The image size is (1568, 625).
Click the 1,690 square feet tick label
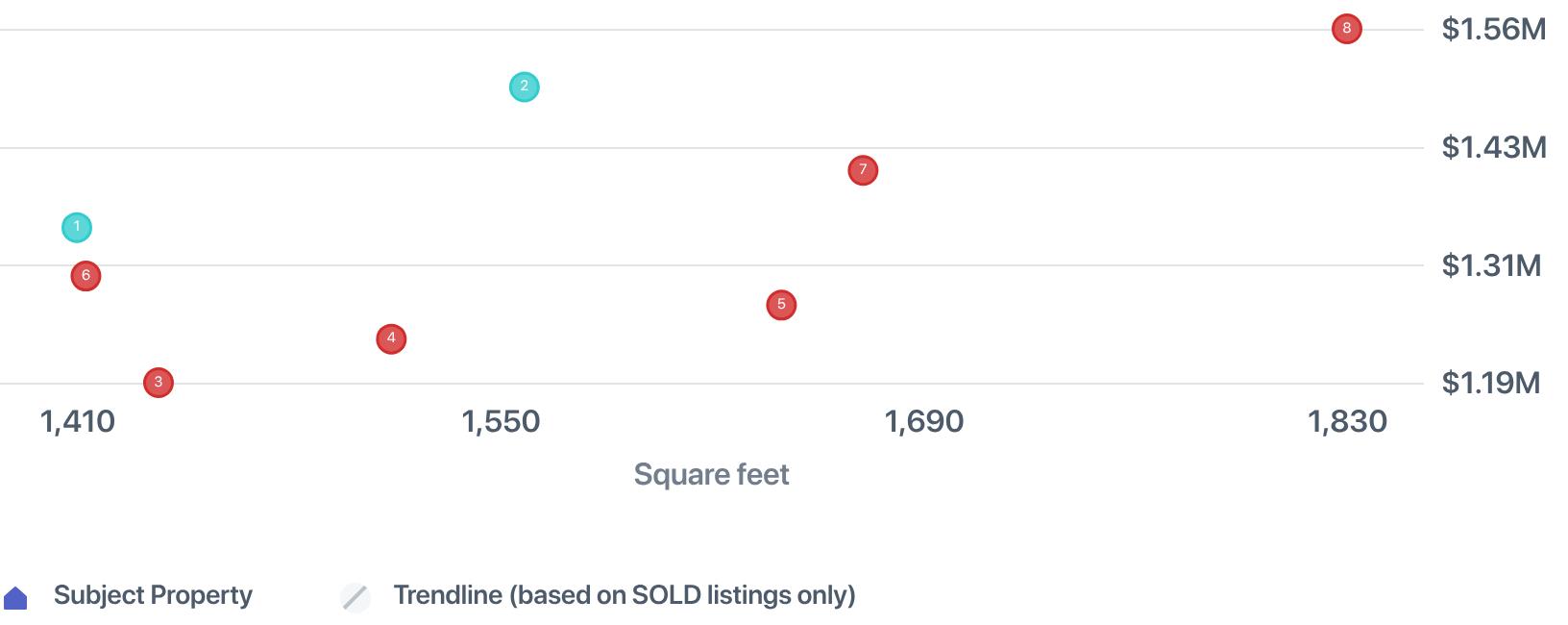click(923, 421)
